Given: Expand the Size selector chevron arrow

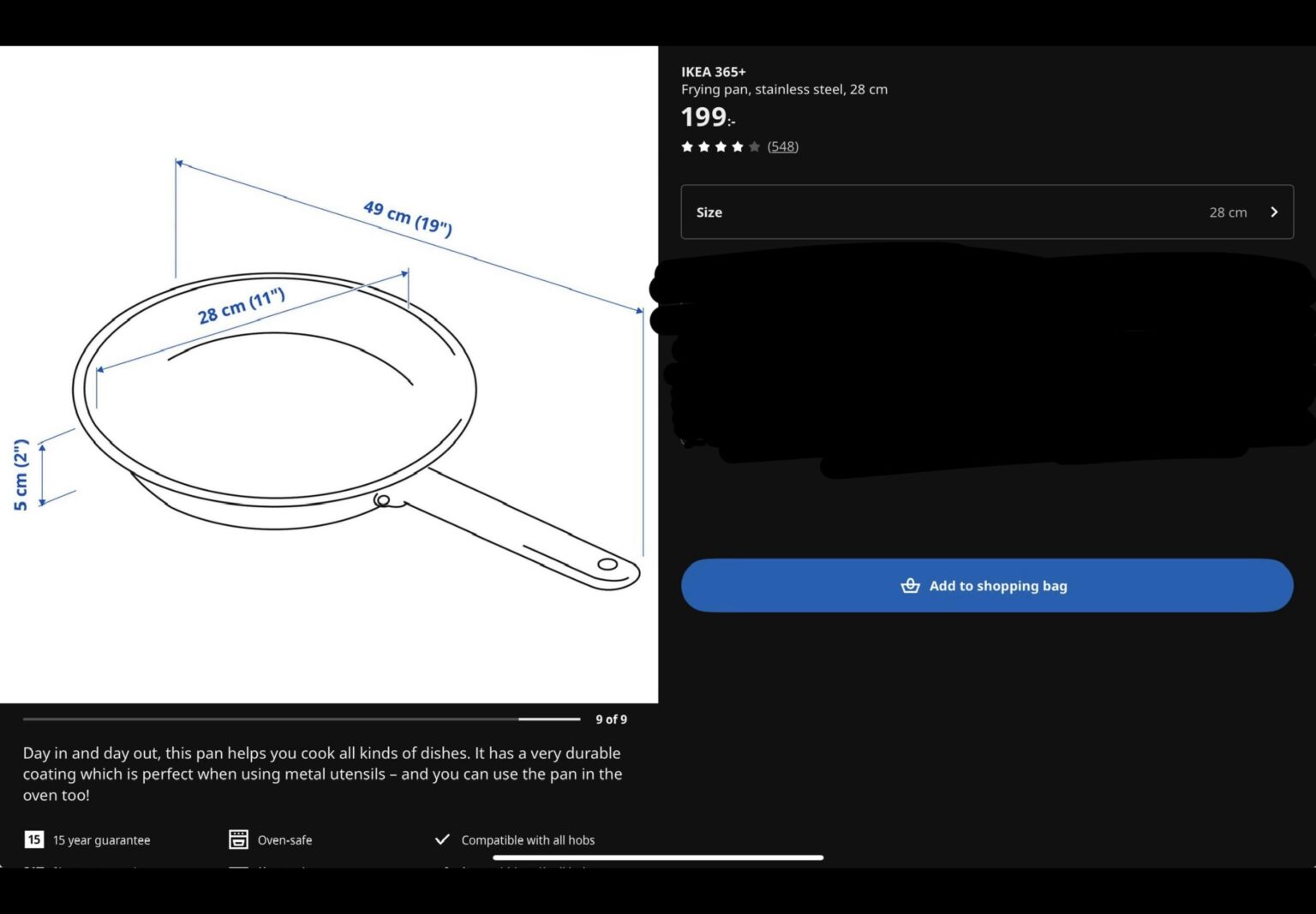Looking at the screenshot, I should (1274, 212).
